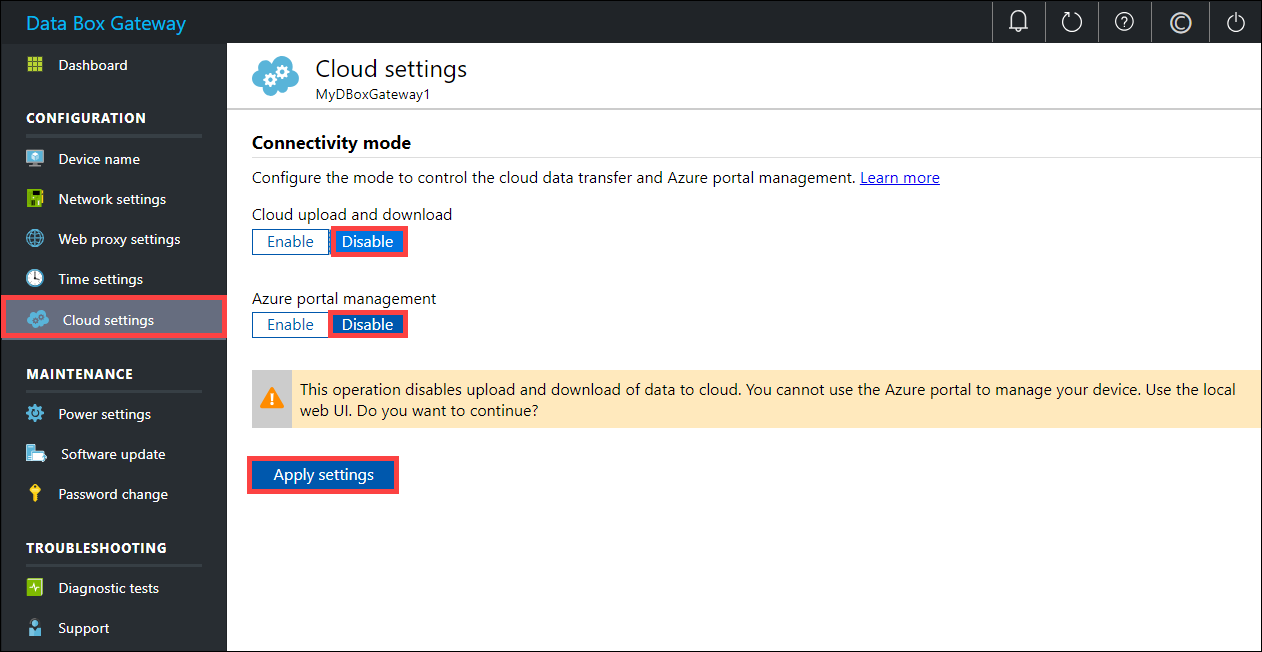Go to Software update page
Viewport: 1262px width, 652px height.
pos(113,454)
